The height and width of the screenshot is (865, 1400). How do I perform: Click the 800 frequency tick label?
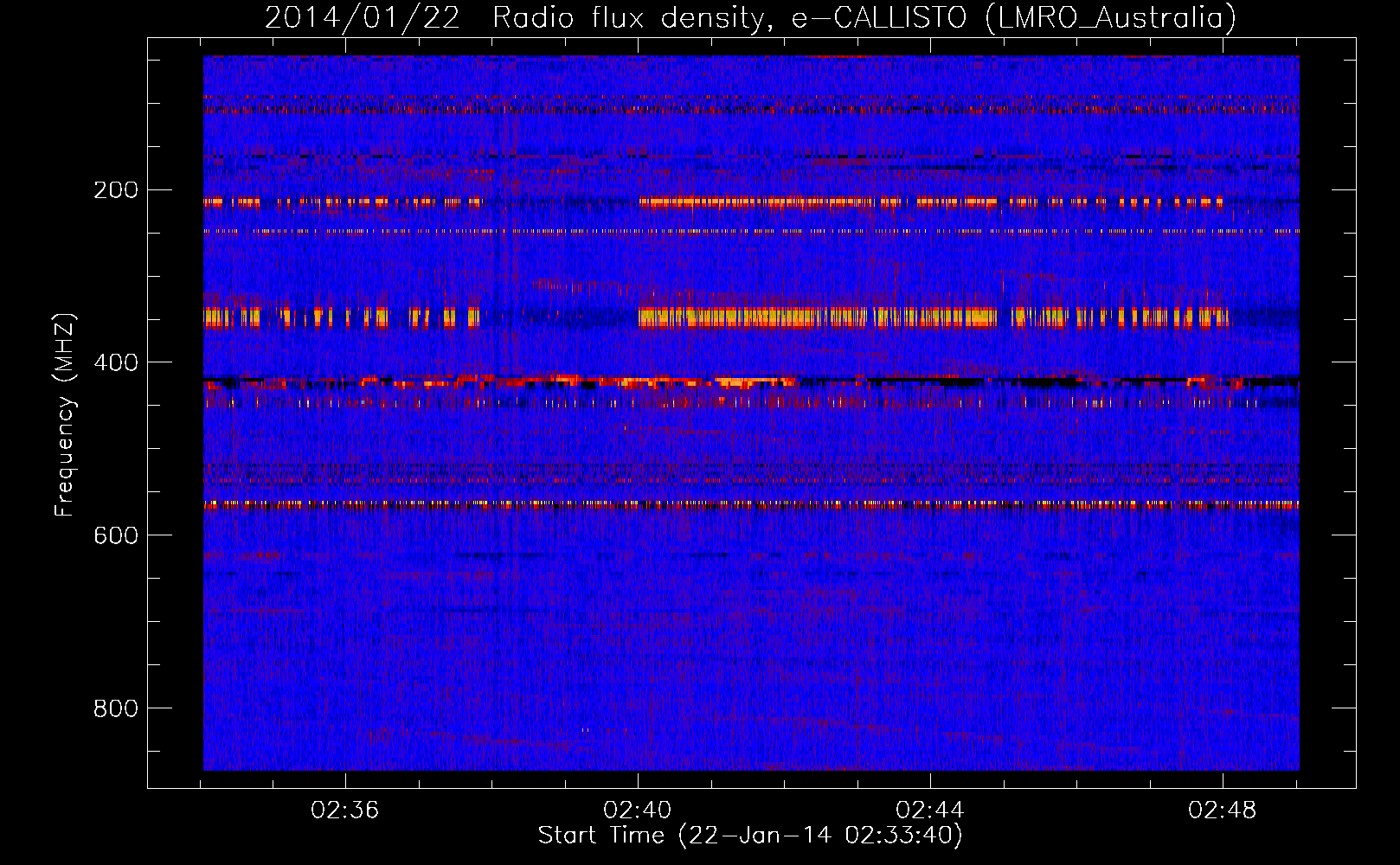115,708
